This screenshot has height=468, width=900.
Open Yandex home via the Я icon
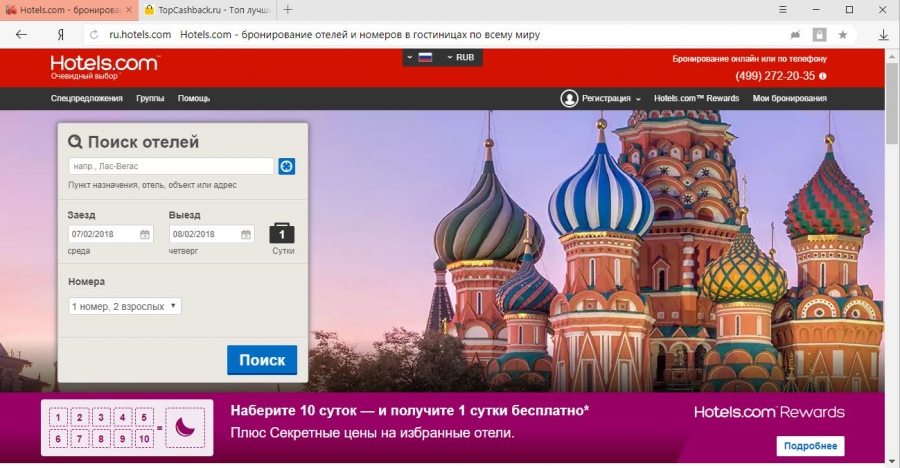coord(60,34)
